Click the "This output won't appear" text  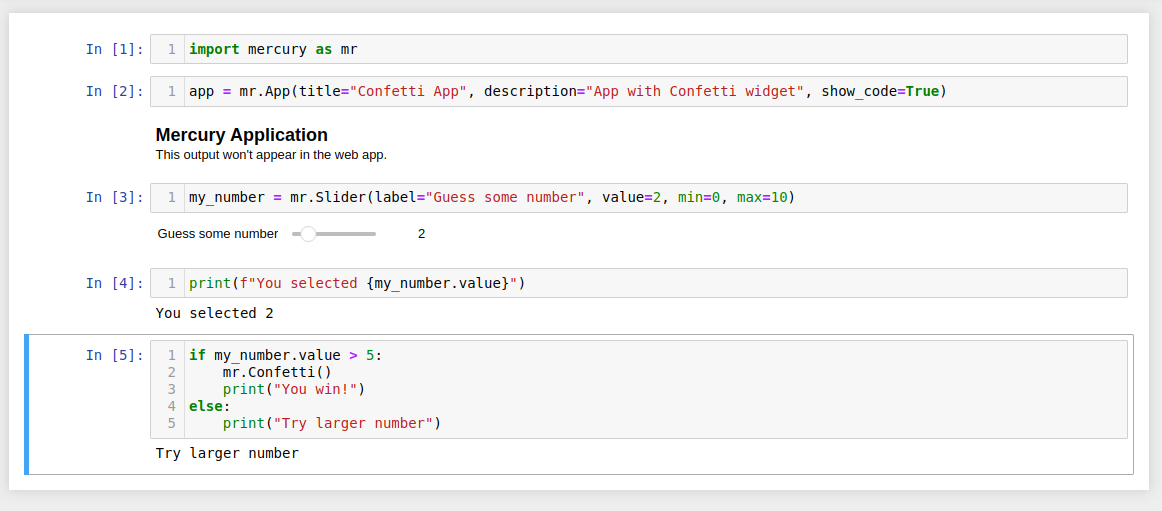(271, 155)
